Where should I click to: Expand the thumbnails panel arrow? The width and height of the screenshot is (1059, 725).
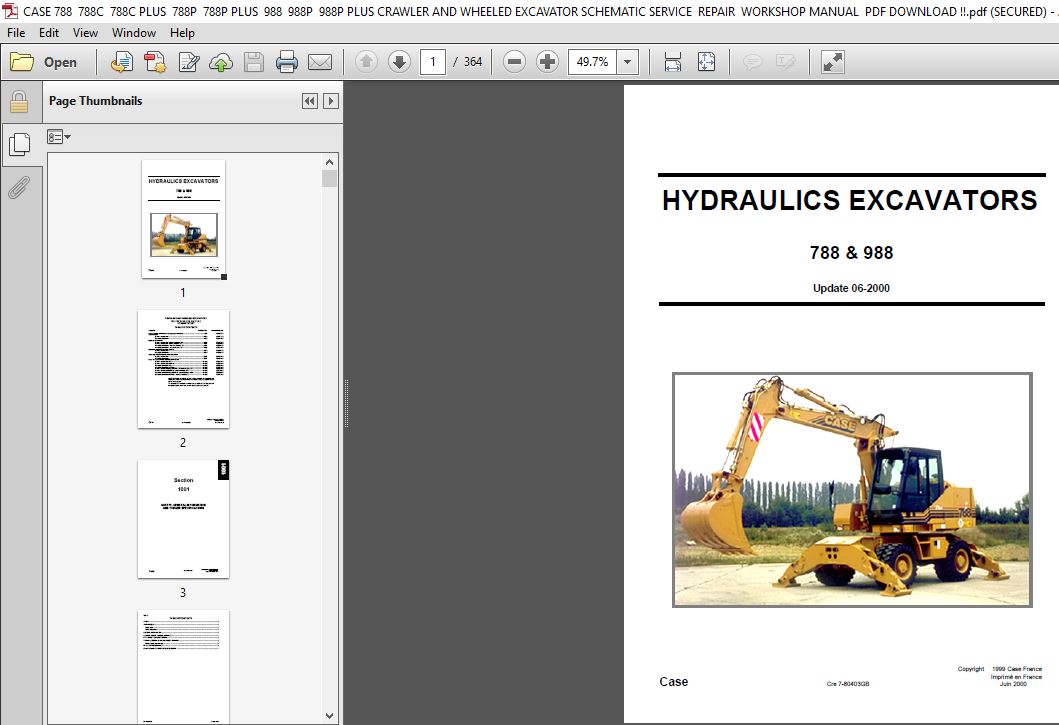[x=331, y=101]
